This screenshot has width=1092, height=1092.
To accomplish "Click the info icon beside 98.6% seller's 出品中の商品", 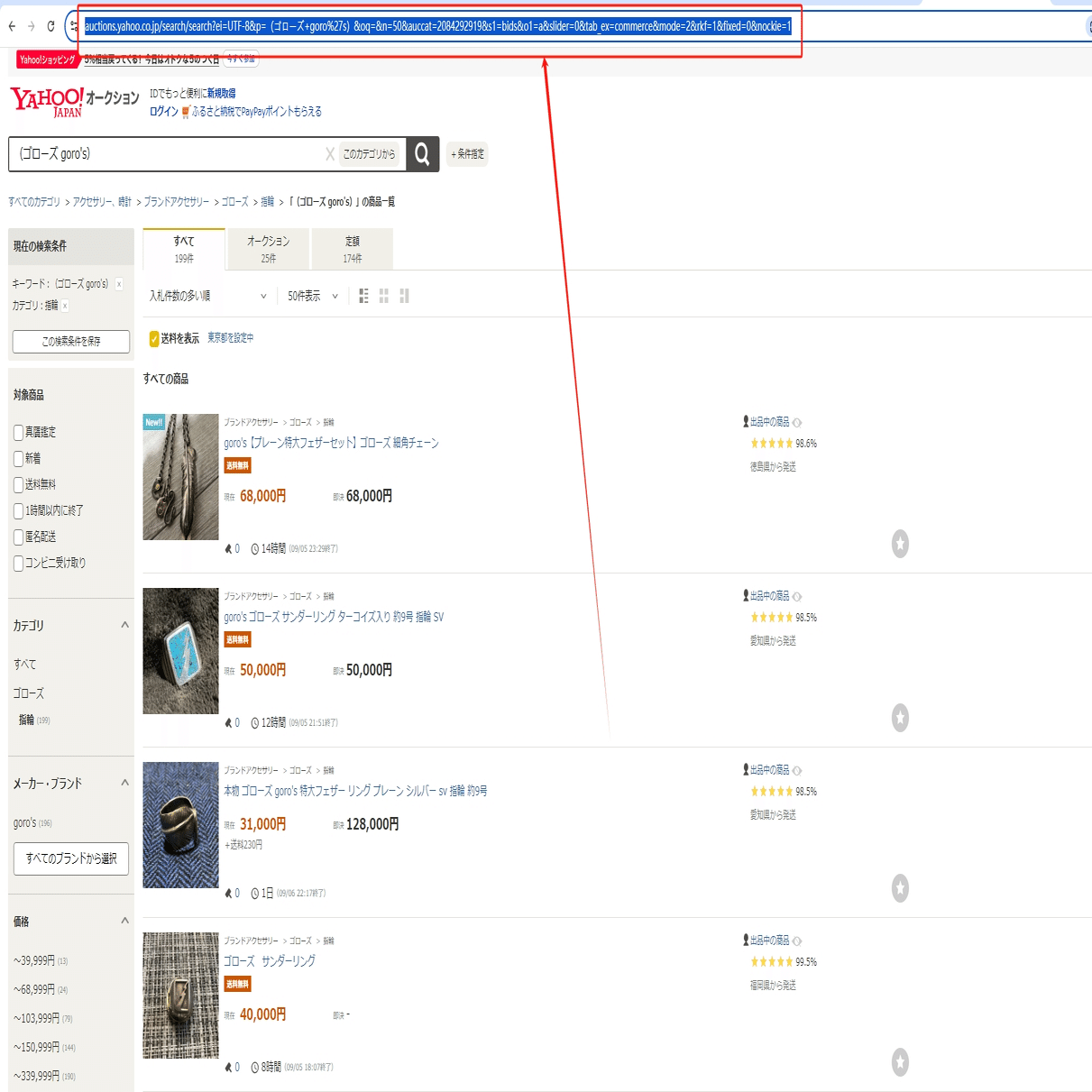I will 797,422.
